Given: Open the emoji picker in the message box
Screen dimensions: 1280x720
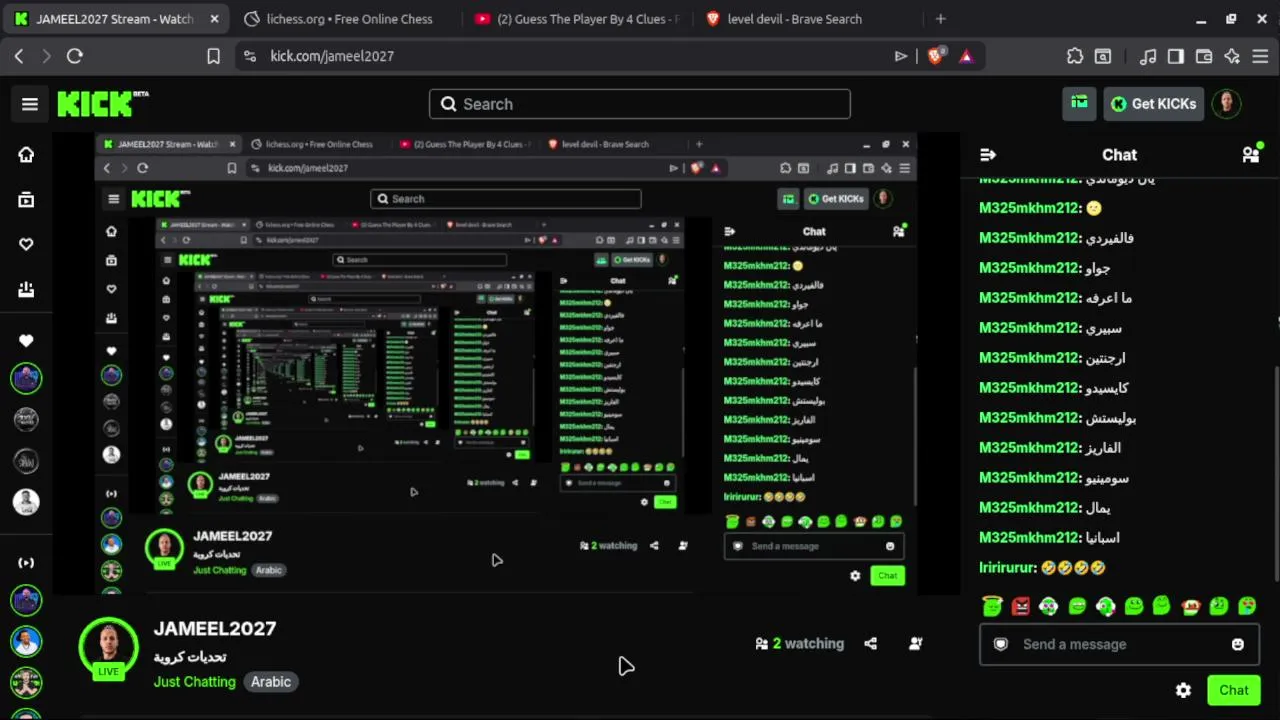Looking at the screenshot, I should (1238, 644).
